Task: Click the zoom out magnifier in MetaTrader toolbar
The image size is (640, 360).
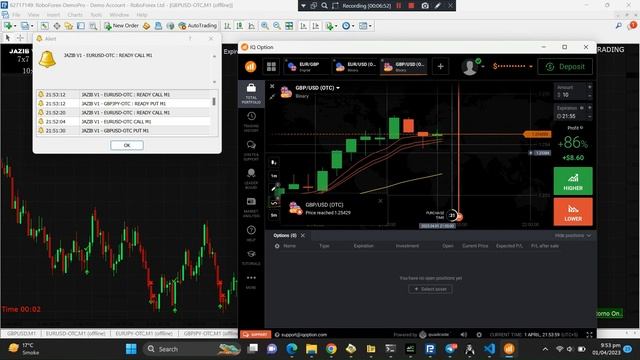Action: point(277,26)
